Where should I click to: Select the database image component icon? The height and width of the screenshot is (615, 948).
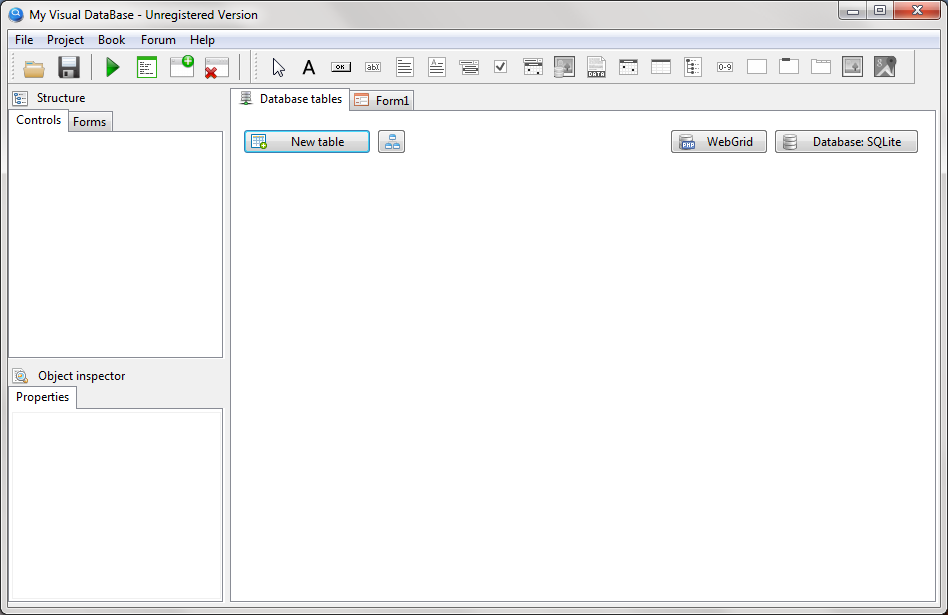(564, 67)
